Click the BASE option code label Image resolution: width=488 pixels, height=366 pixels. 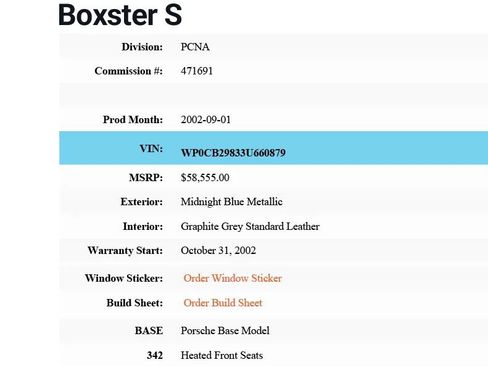pos(149,331)
